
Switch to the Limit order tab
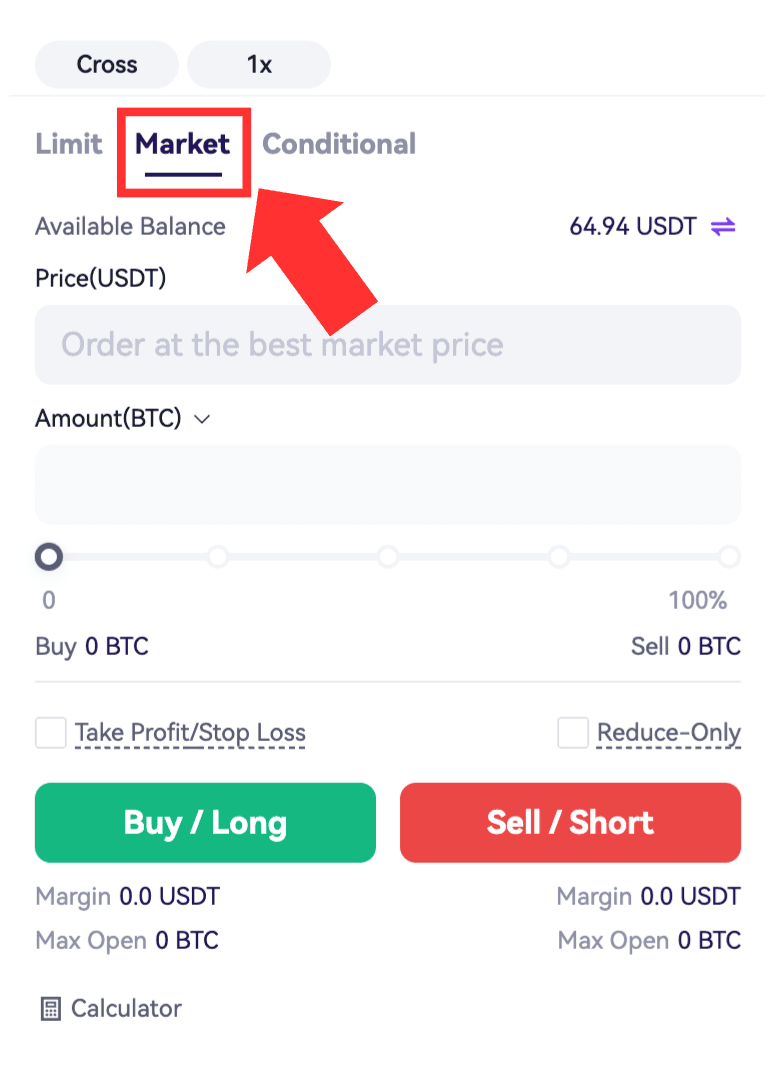[69, 144]
